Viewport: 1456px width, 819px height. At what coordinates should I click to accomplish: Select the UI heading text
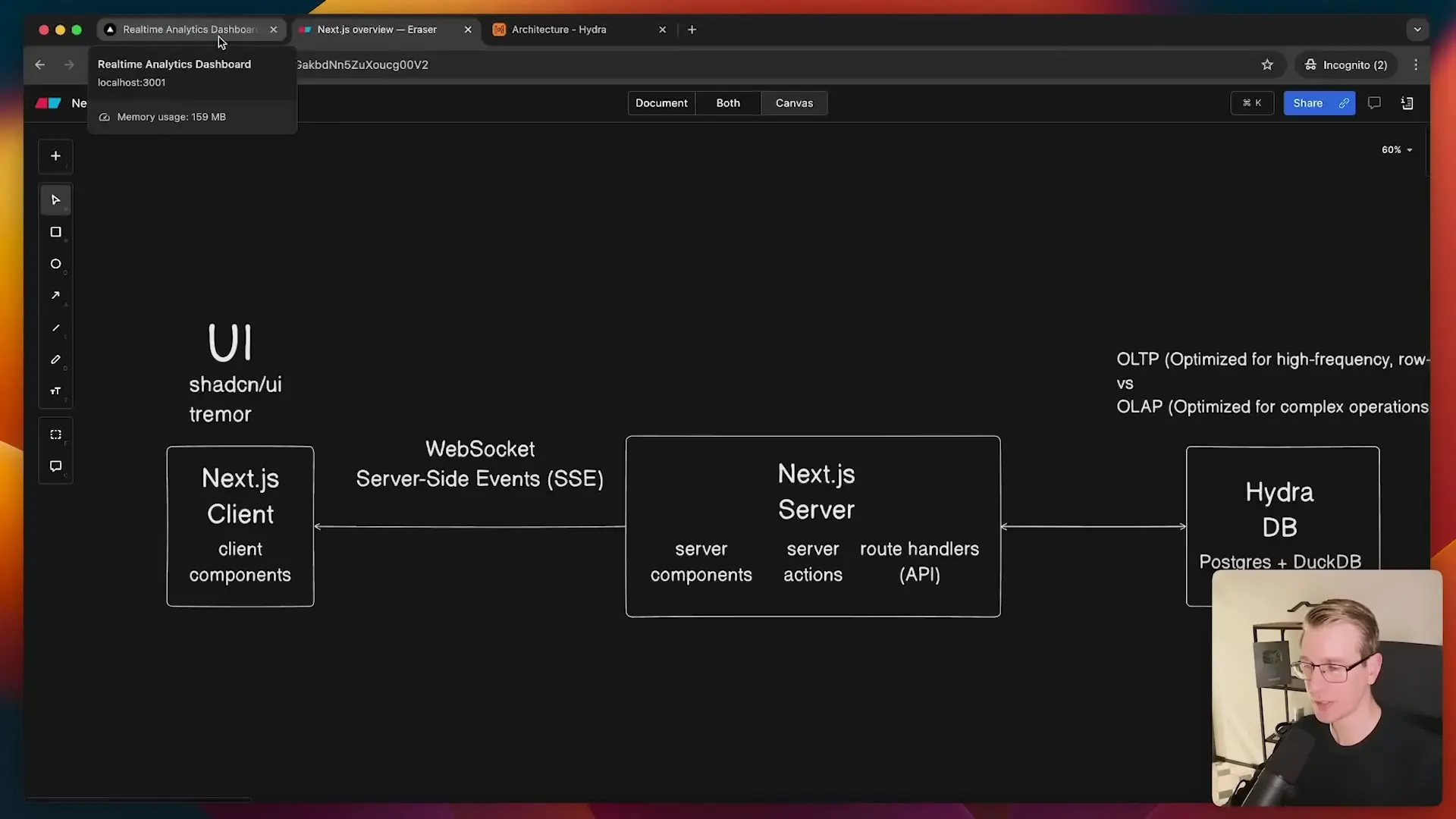[230, 343]
